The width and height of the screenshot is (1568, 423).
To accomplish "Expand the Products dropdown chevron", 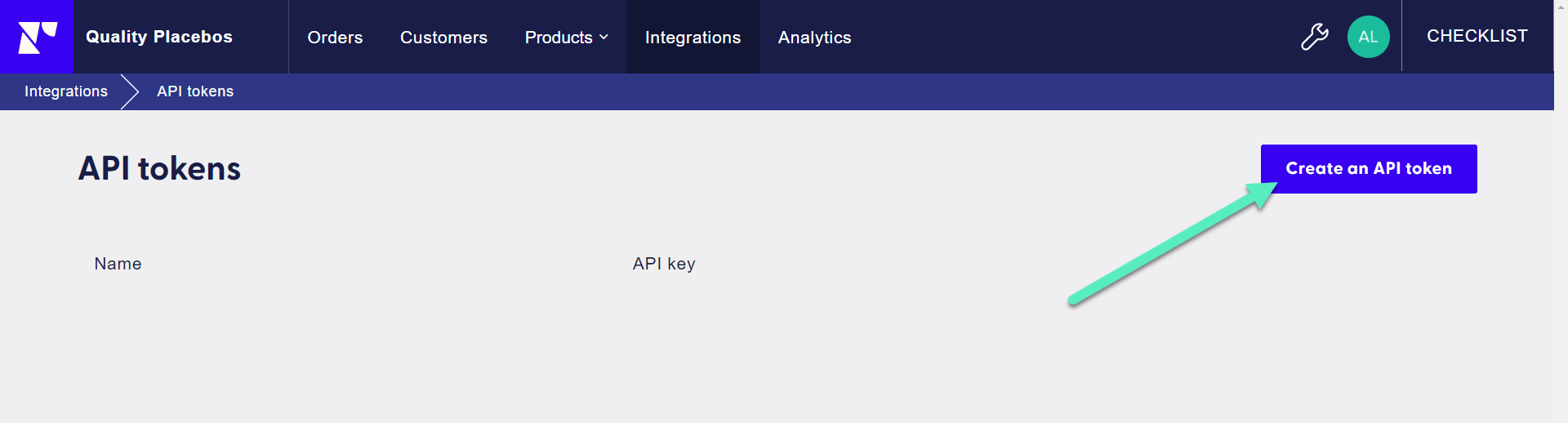I will point(604,38).
